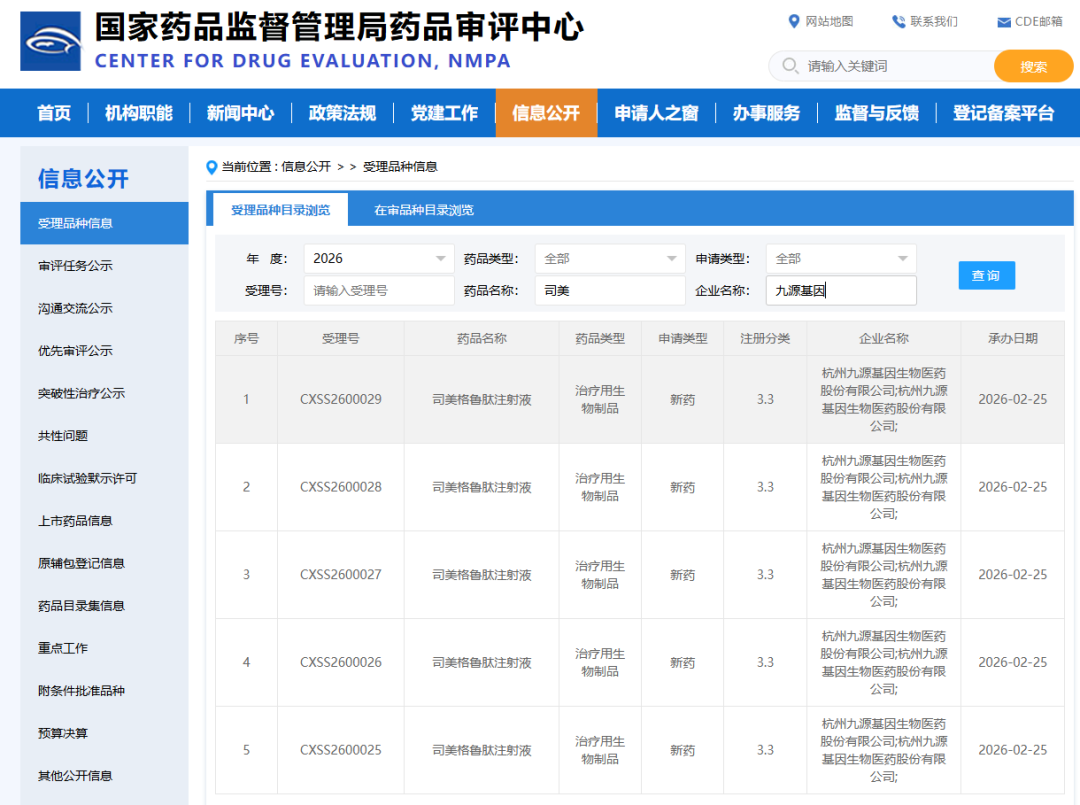This screenshot has width=1080, height=805.
Task: Click the breadcrumb location pin icon
Action: [209, 168]
